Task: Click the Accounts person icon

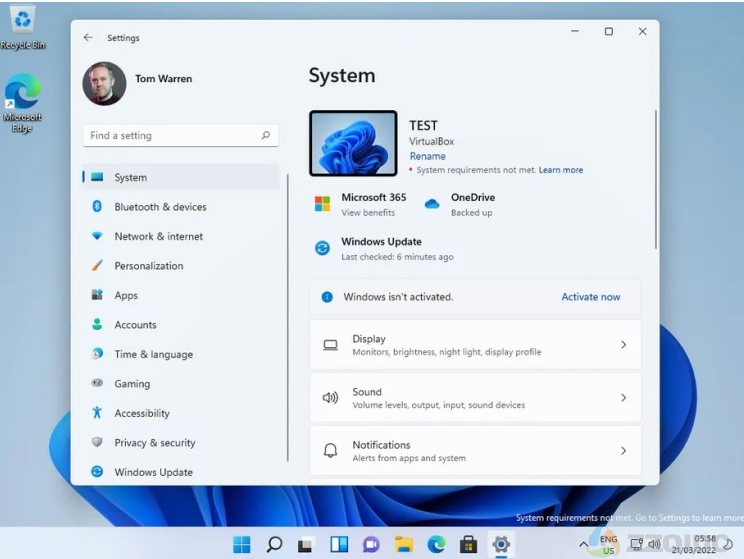Action: coord(97,324)
